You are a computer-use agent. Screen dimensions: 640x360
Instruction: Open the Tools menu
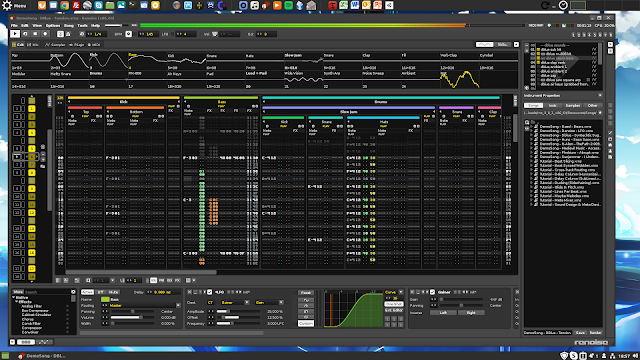[82, 25]
